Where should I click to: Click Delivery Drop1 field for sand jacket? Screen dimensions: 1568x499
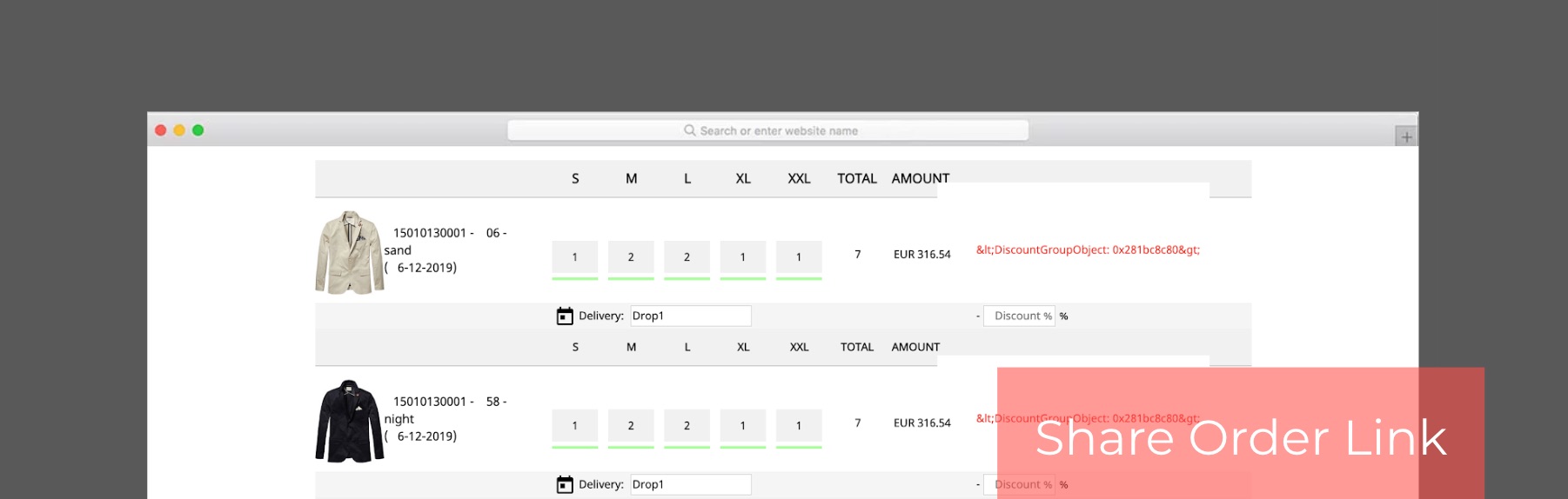tap(691, 316)
